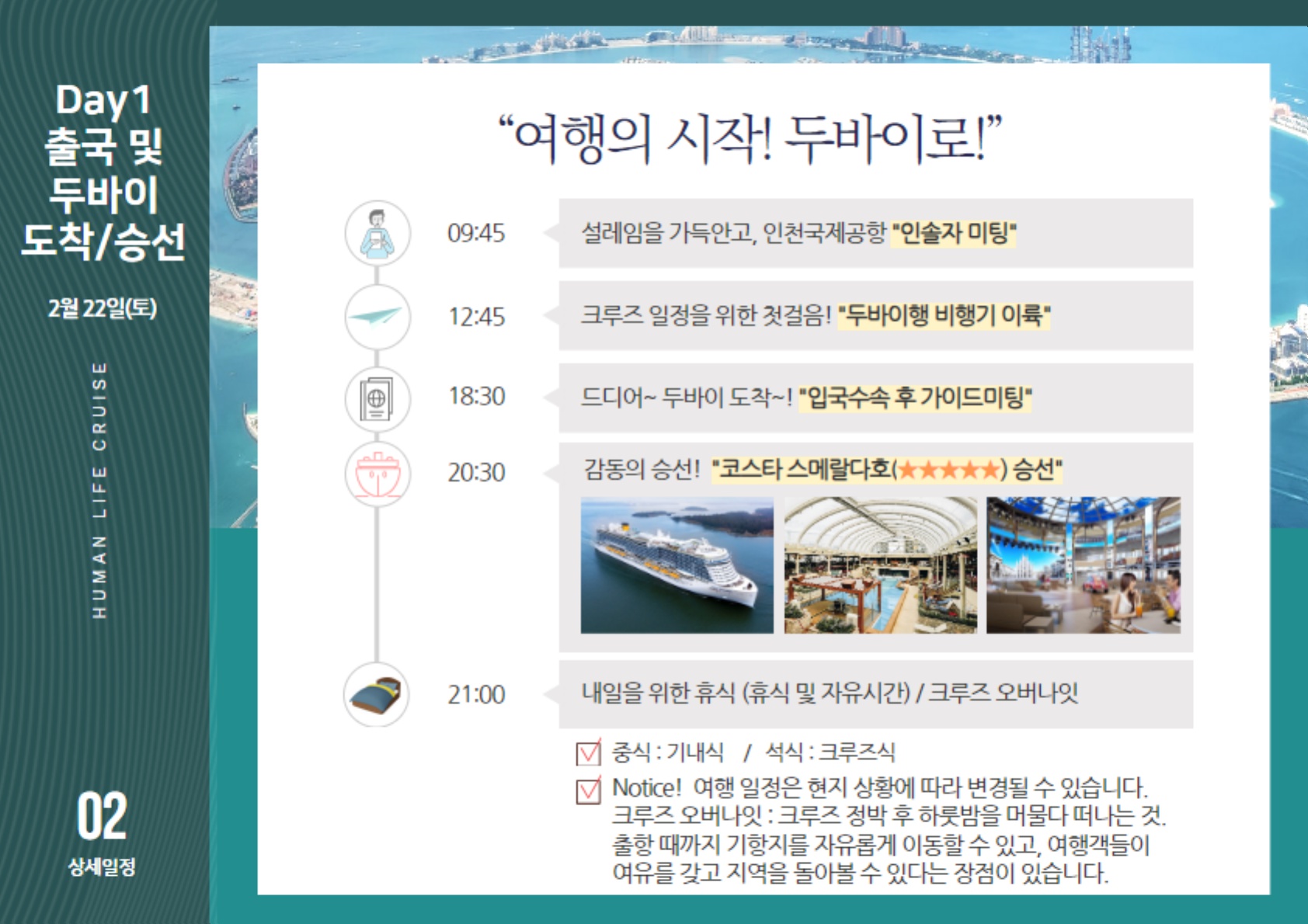
Task: Click the checkmark box beside Notice!
Action: 589,790
